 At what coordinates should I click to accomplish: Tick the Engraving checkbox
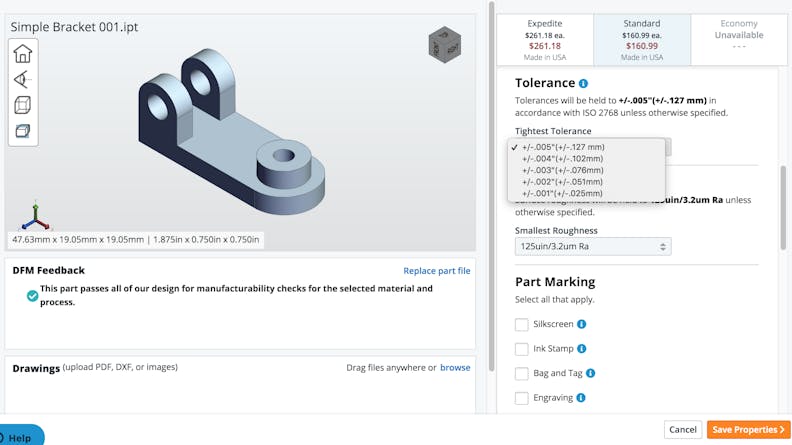[522, 398]
